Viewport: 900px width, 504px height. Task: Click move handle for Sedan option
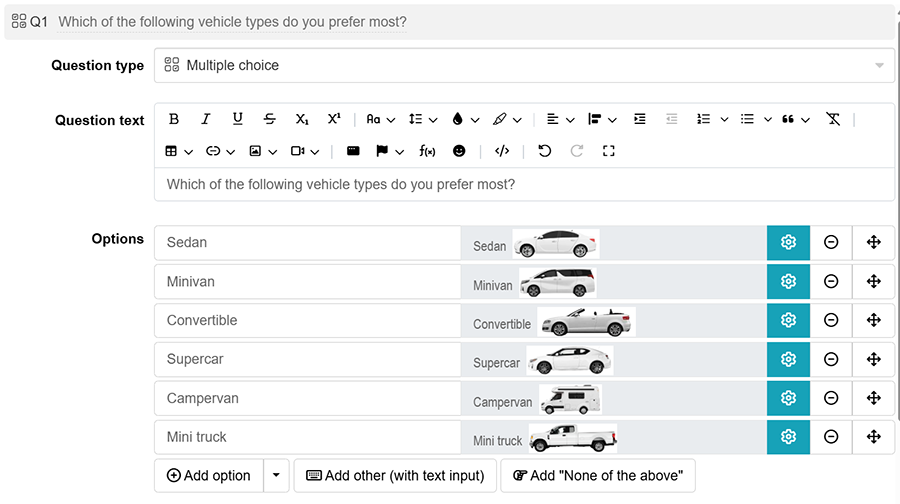tap(874, 242)
